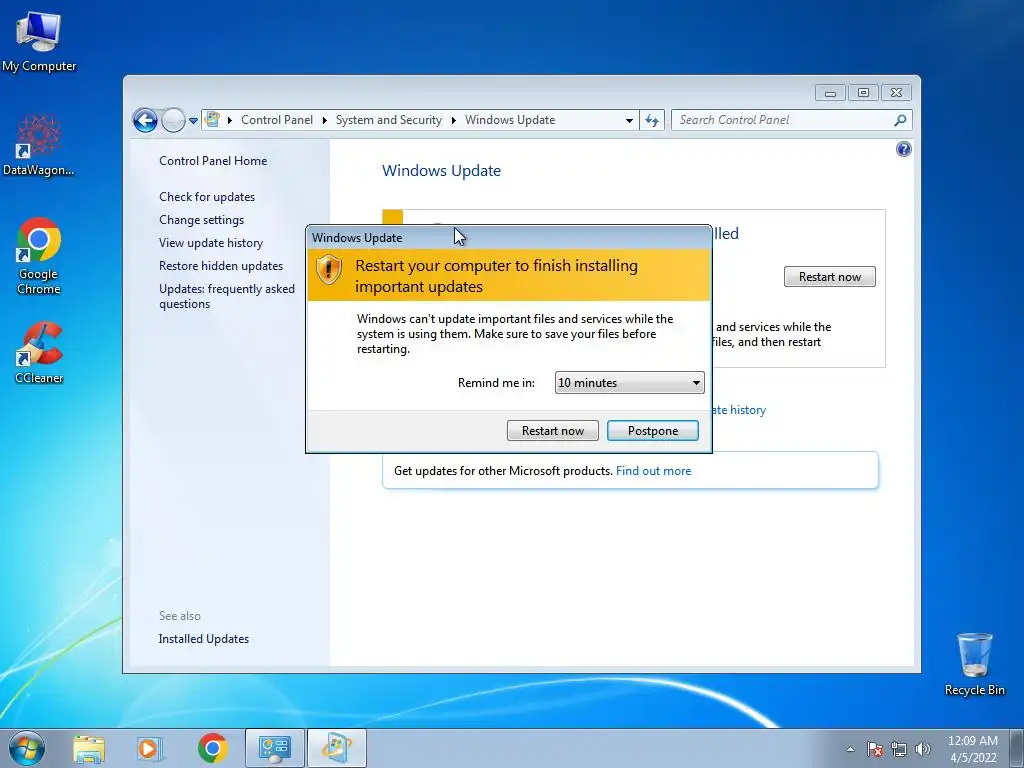Select Control Panel breadcrumb
The image size is (1024, 768).
point(277,120)
